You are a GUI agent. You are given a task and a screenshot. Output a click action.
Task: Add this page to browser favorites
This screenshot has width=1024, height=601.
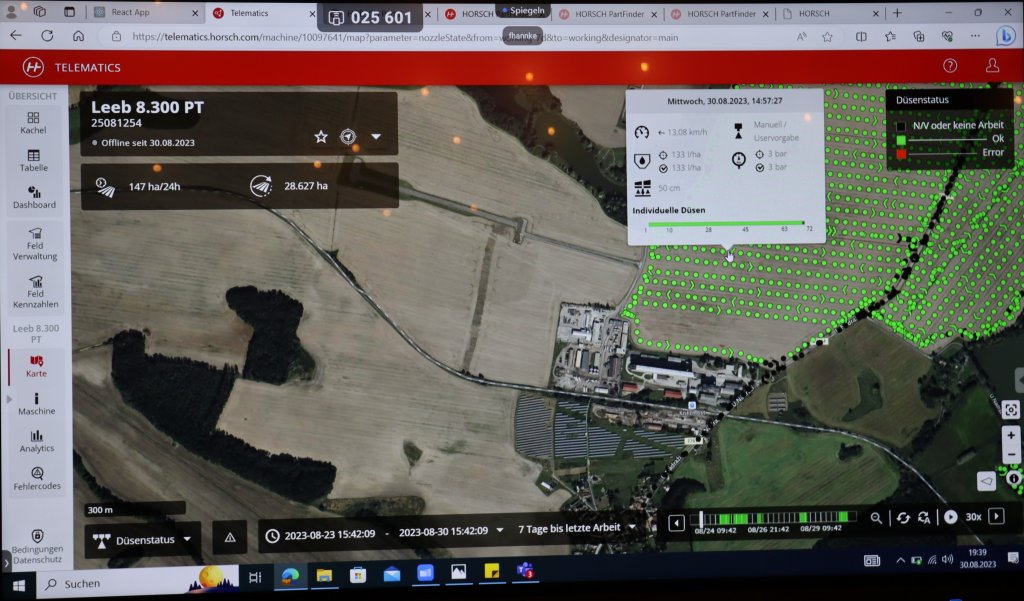827,37
